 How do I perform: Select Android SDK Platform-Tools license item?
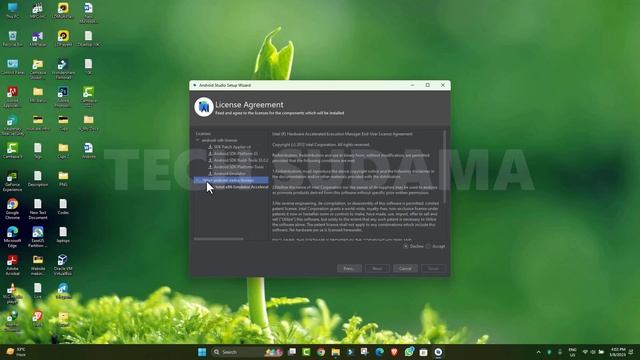[238, 167]
